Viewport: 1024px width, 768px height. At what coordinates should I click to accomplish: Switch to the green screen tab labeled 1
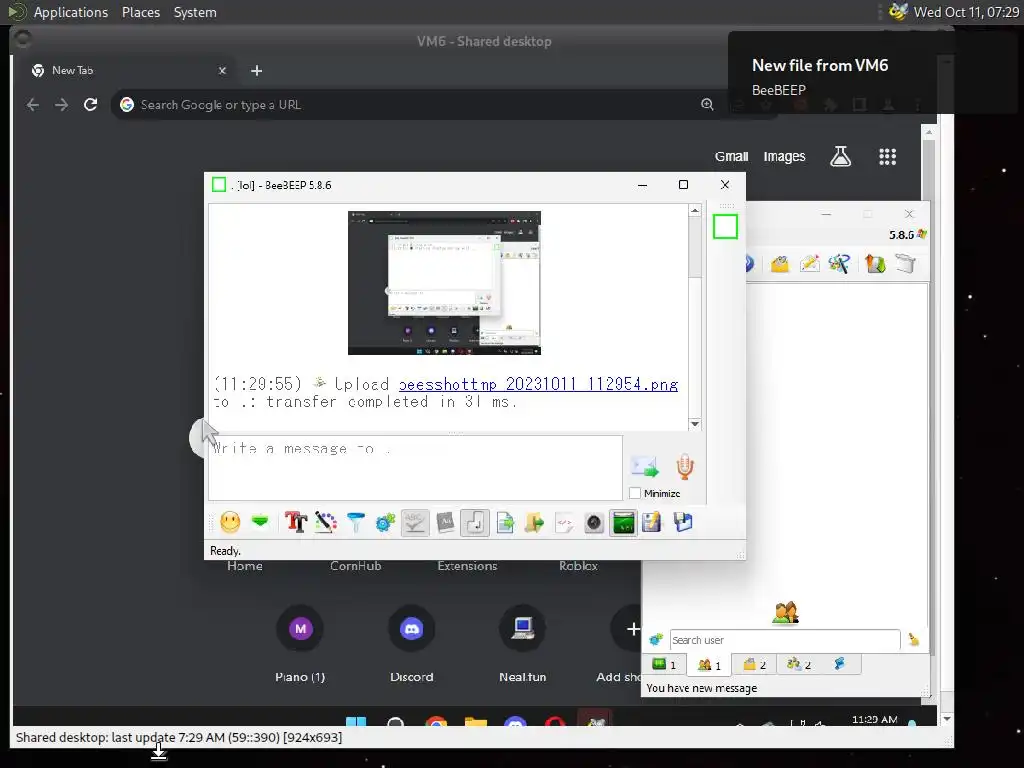tap(664, 665)
